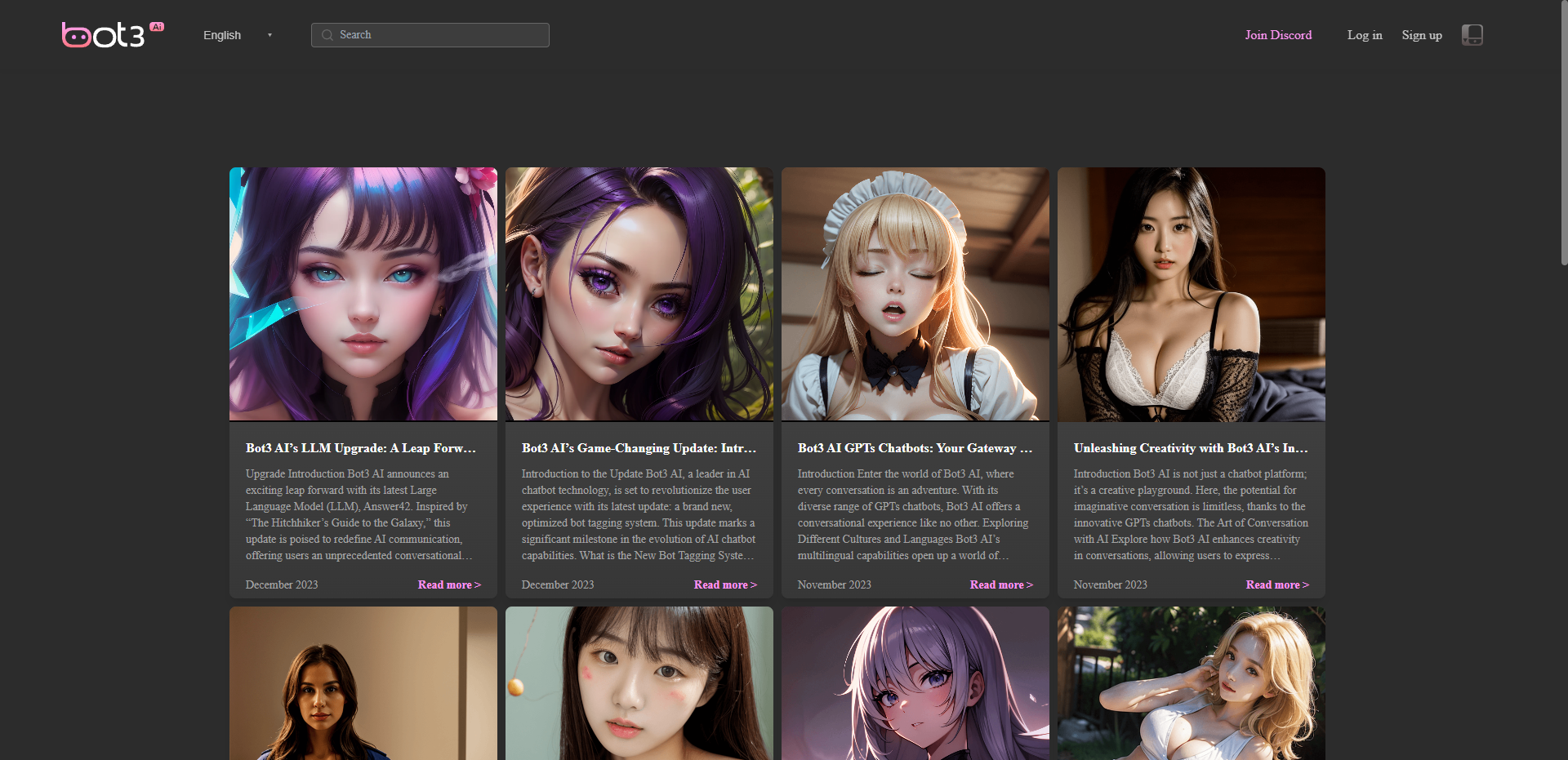Click the language dropdown arrow
1568x760 pixels.
269,35
